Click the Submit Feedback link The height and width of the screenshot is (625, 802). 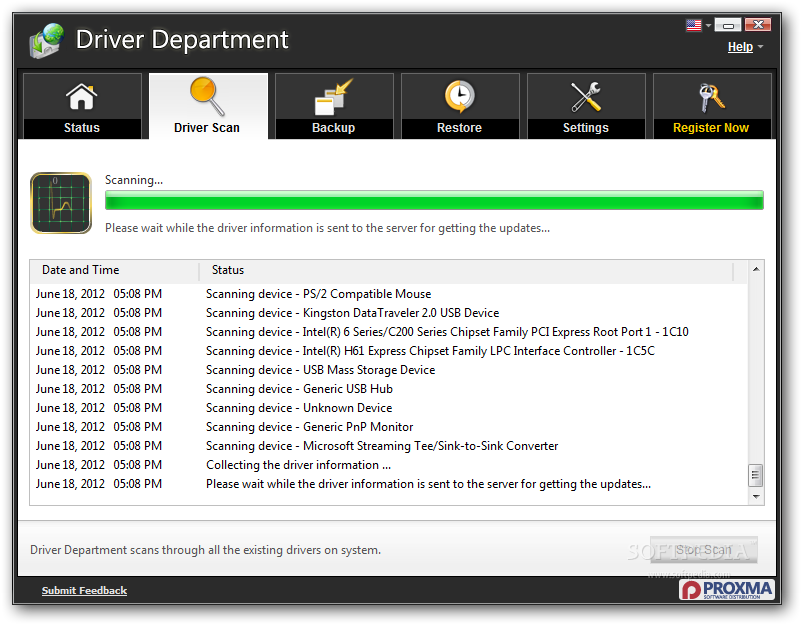(x=84, y=590)
